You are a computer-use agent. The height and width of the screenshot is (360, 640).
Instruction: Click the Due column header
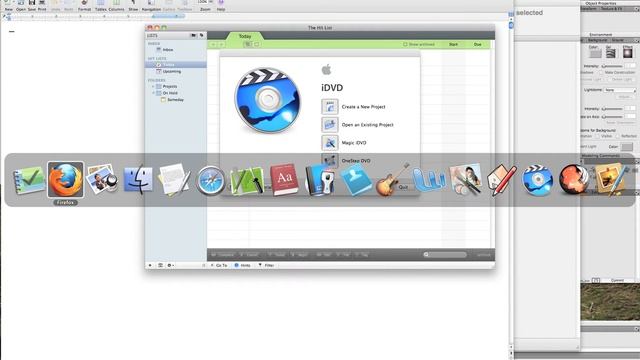point(478,44)
